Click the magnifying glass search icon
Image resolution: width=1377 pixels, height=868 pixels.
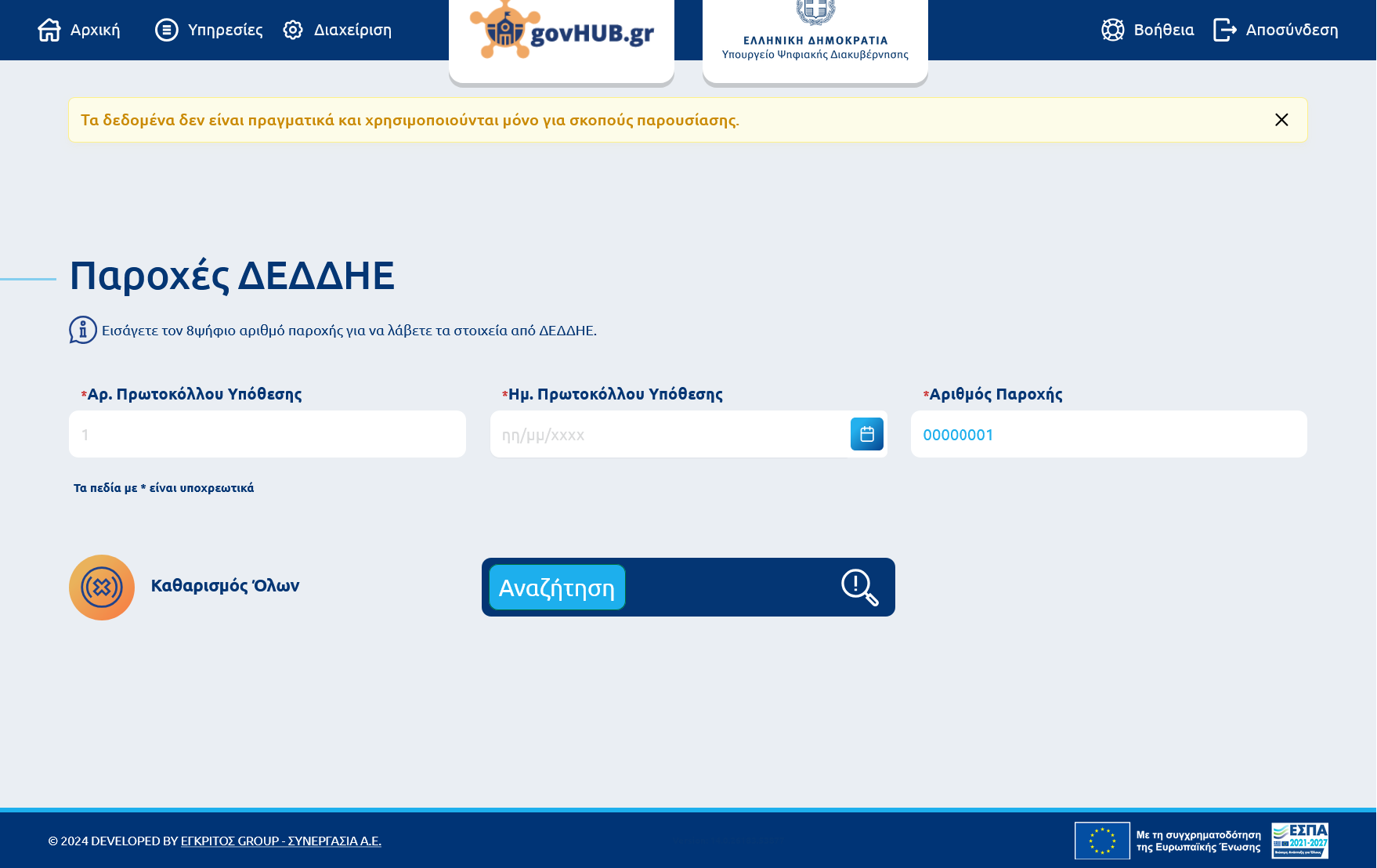click(x=859, y=588)
